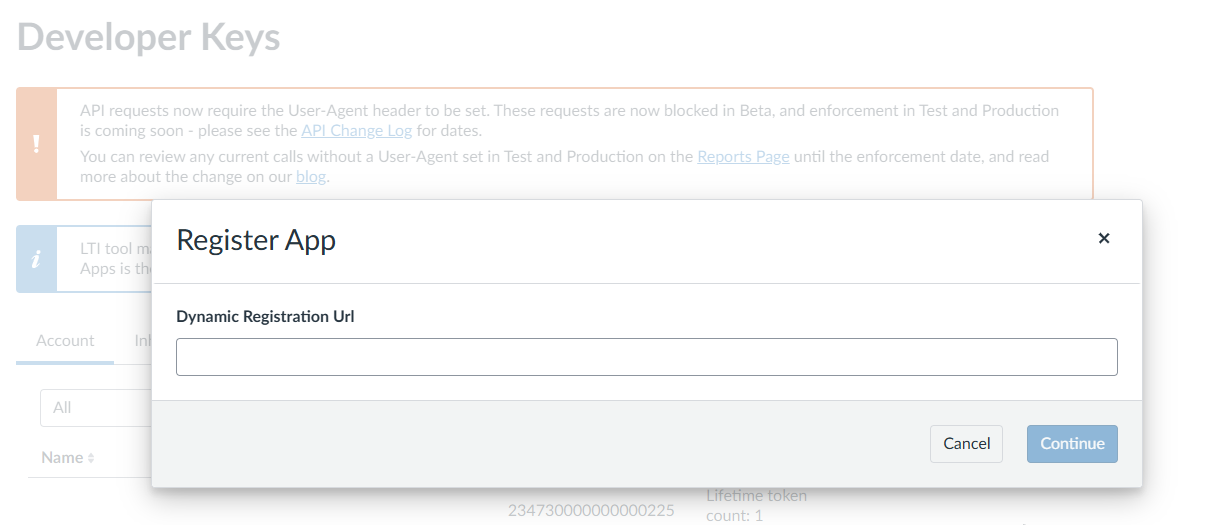Select the partially hidden Inherited tab

[x=142, y=341]
